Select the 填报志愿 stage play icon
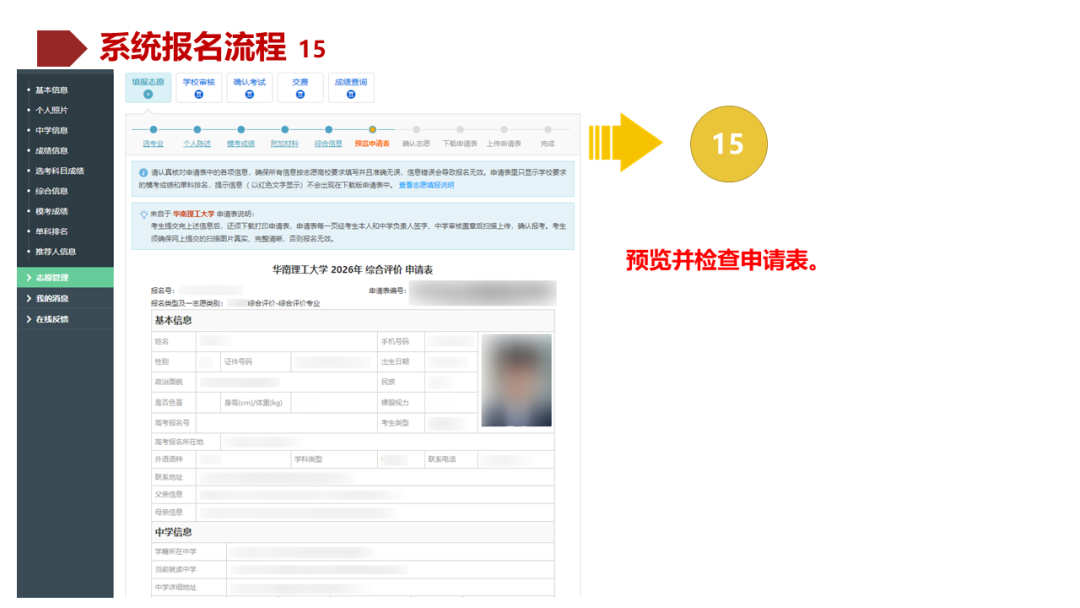 [148, 94]
